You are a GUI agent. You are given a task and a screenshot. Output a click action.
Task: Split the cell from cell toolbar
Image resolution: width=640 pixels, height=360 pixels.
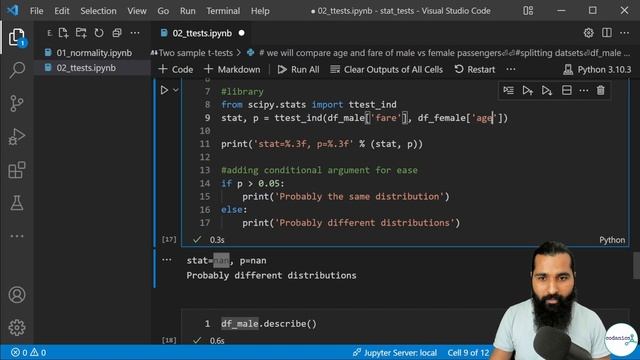click(567, 90)
